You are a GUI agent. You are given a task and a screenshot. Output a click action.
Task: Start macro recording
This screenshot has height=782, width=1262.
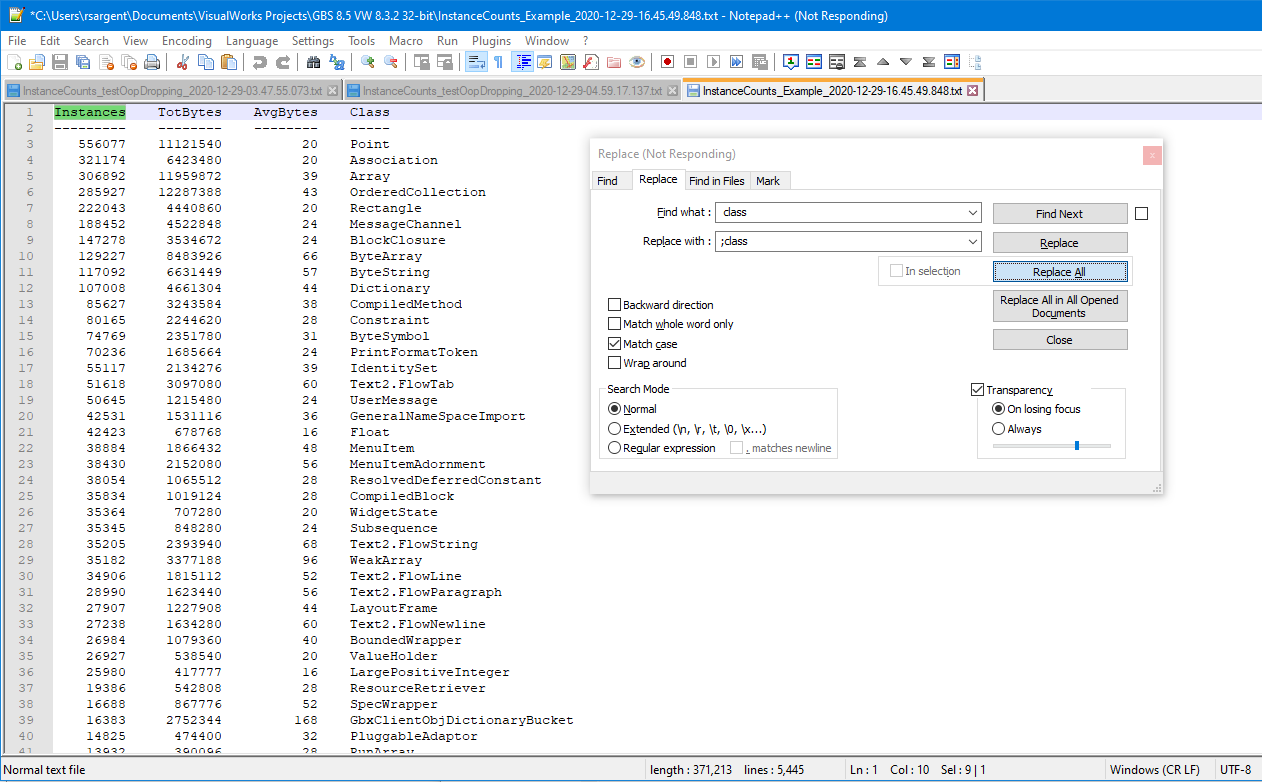pyautogui.click(x=668, y=61)
